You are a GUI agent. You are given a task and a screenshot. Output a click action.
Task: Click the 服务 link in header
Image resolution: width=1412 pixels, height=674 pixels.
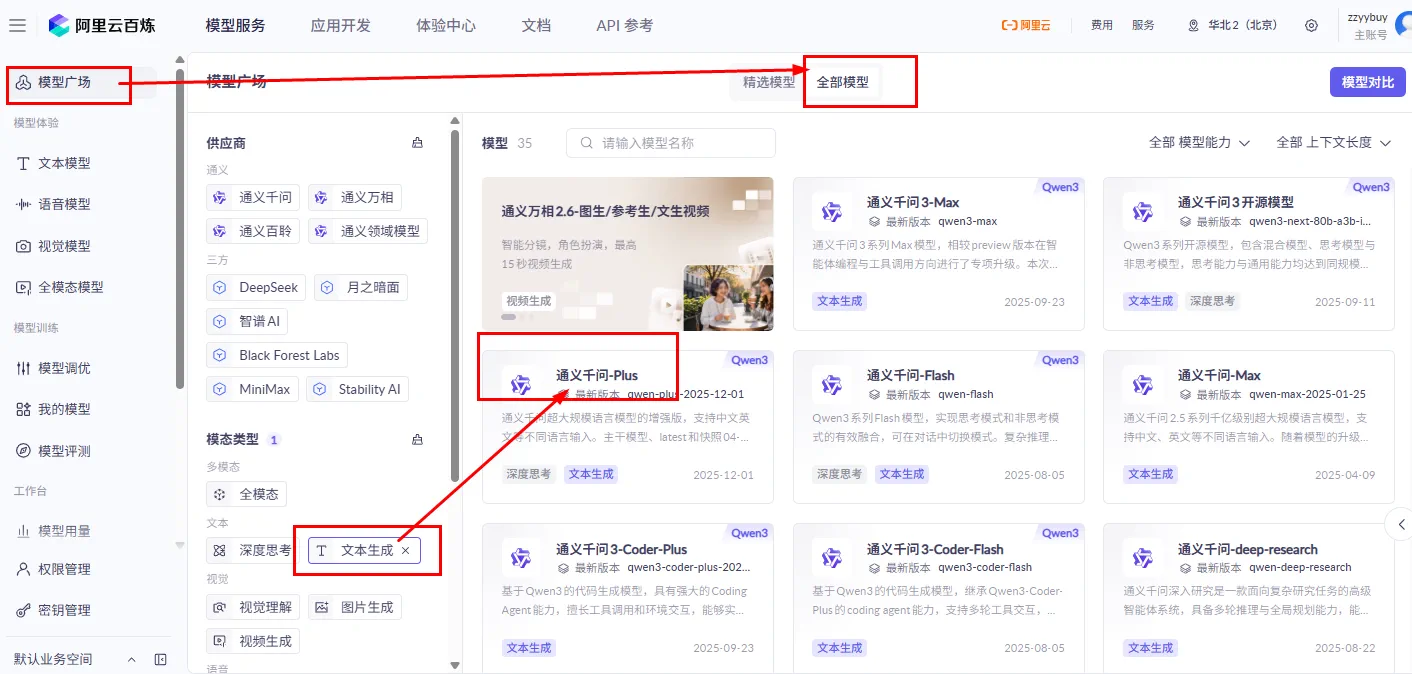pyautogui.click(x=1143, y=25)
